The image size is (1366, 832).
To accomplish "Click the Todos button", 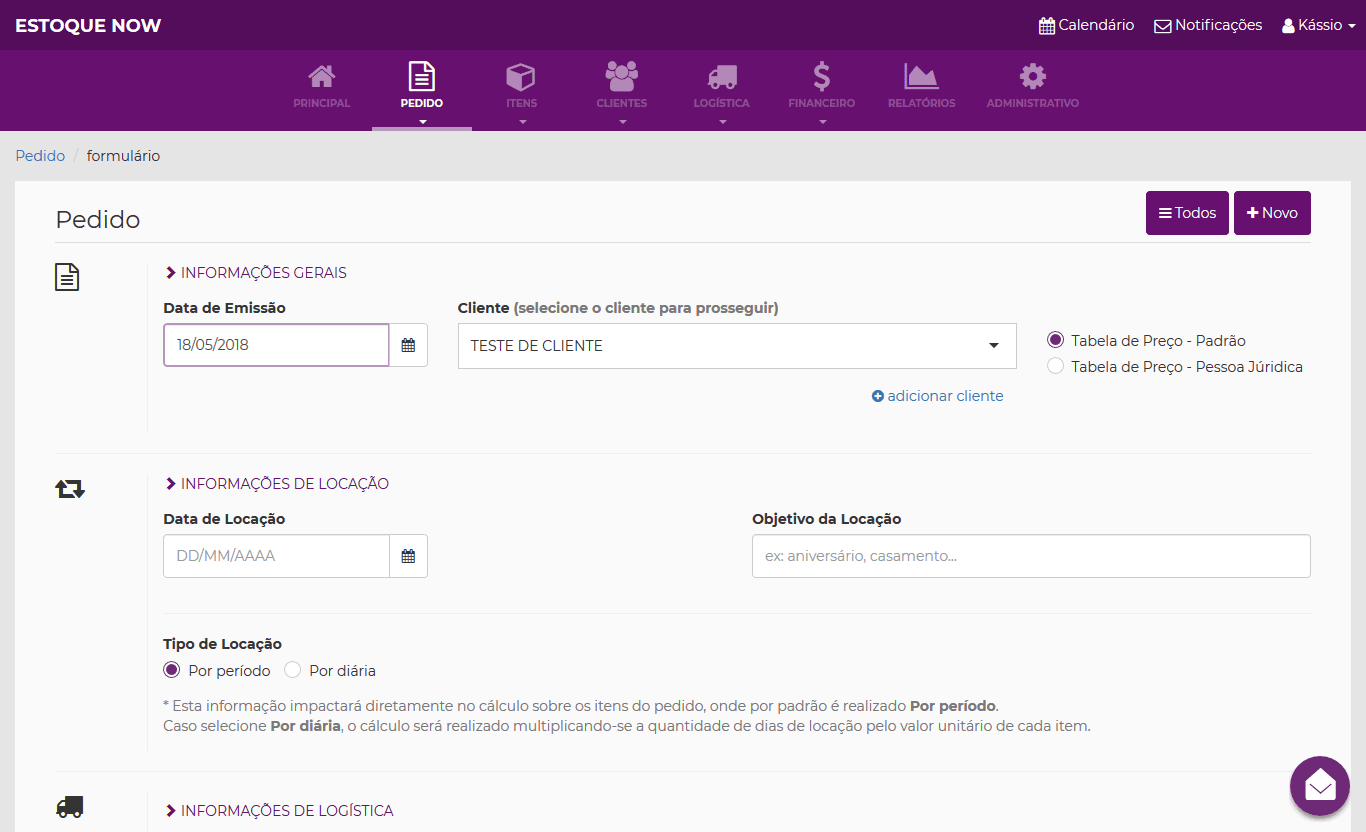I will tap(1187, 213).
